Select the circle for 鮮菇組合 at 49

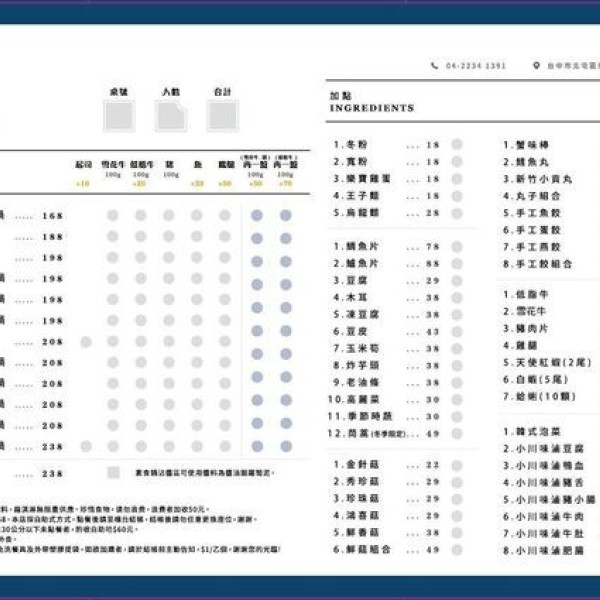[456, 549]
